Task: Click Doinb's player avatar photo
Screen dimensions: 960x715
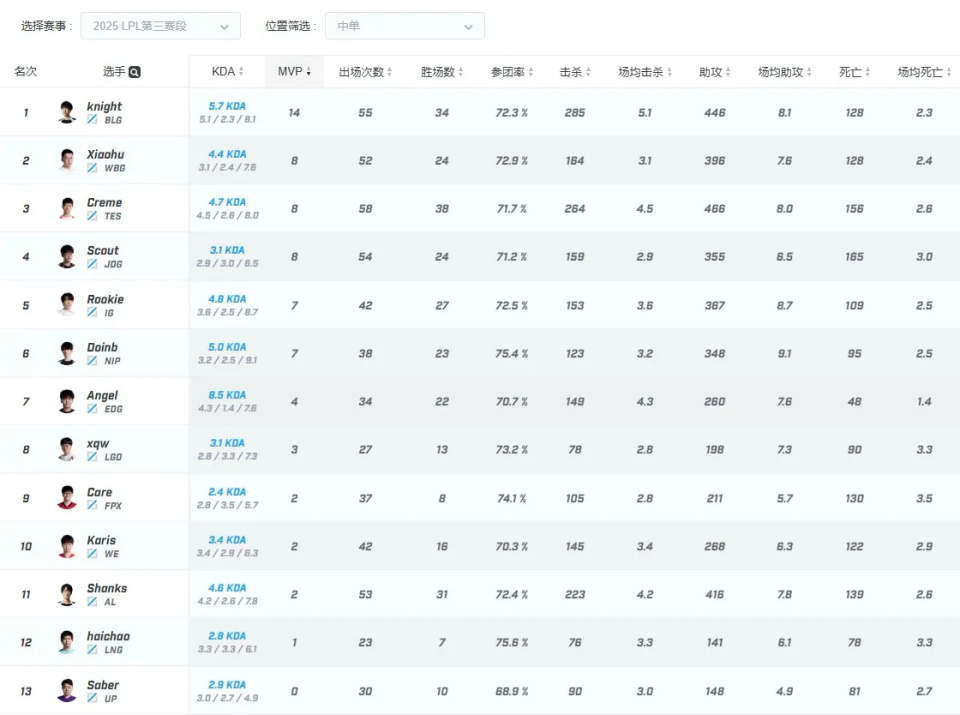Action: tap(67, 353)
